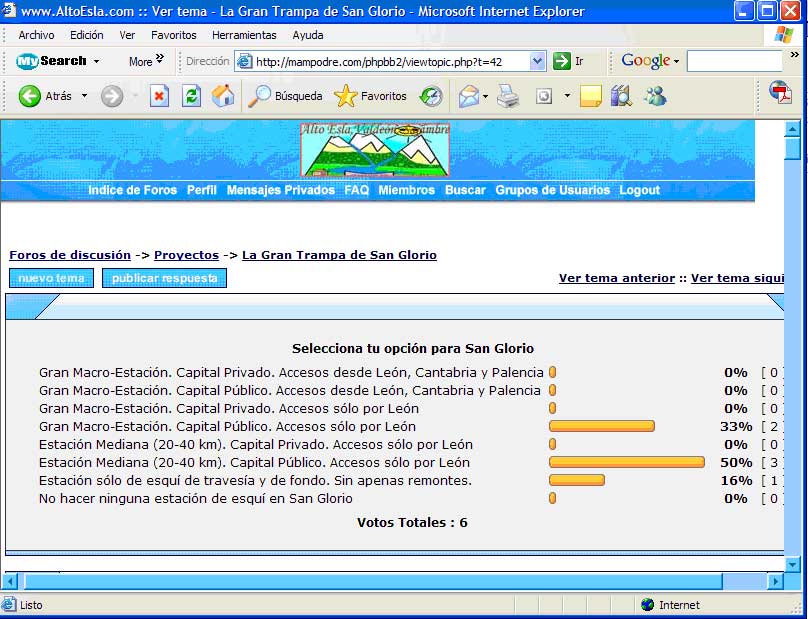Click the 'nuevo tema' button
The width and height of the screenshot is (808, 619).
[x=51, y=278]
